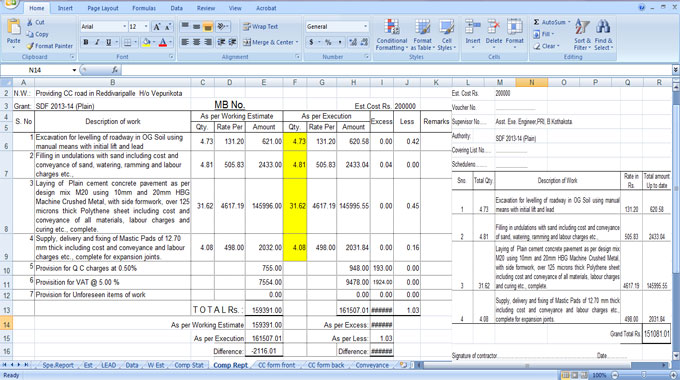Click the Cut scissors icon
The width and height of the screenshot is (680, 380).
pyautogui.click(x=29, y=22)
